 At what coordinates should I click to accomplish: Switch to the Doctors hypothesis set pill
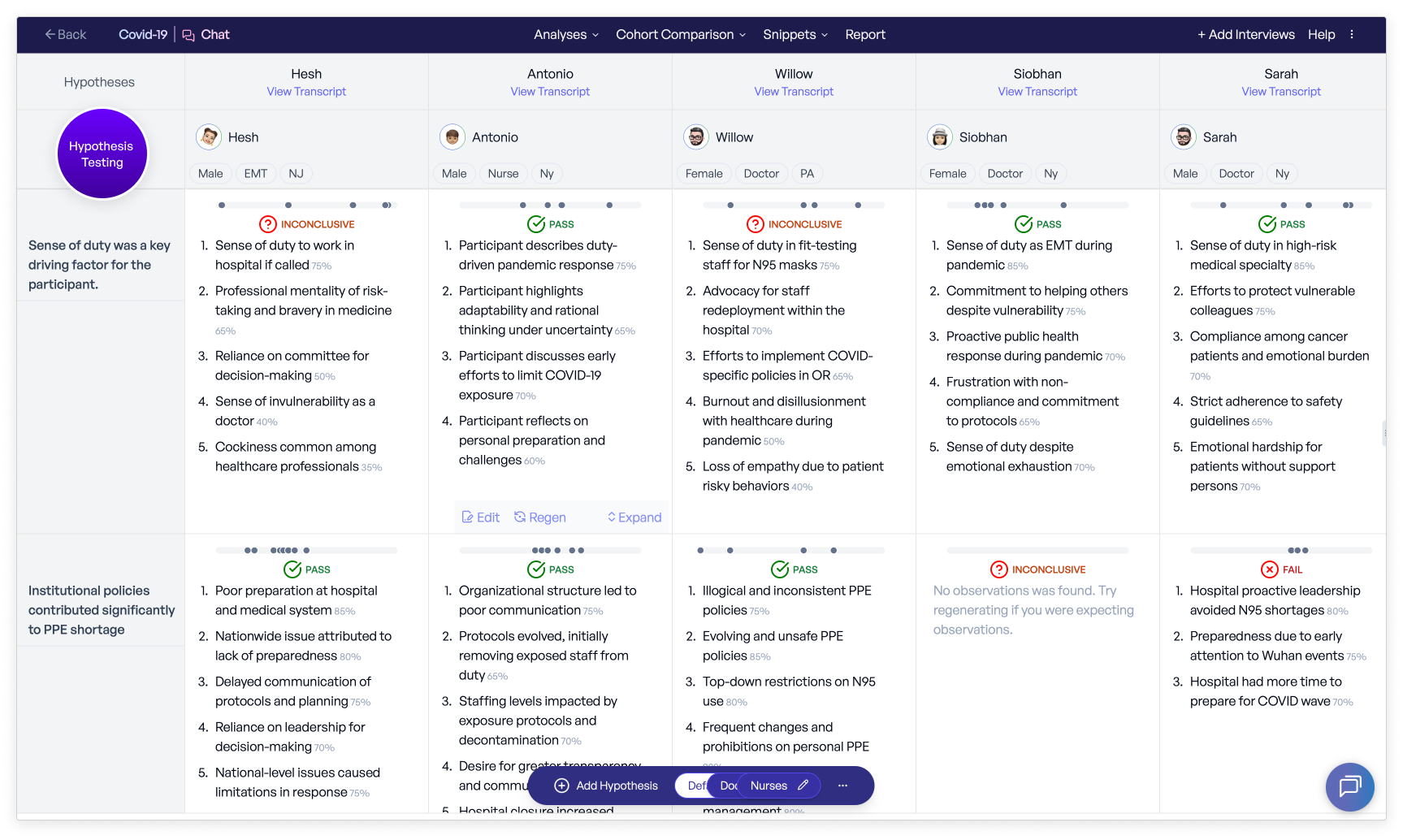click(726, 786)
